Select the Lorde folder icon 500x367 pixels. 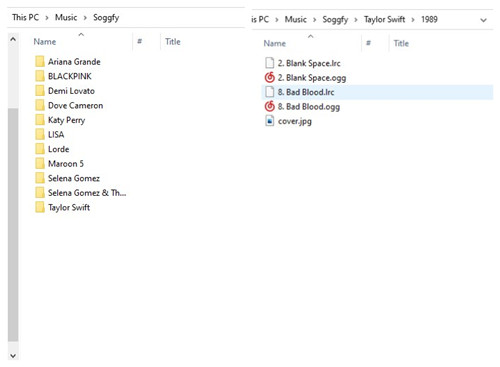pyautogui.click(x=40, y=149)
